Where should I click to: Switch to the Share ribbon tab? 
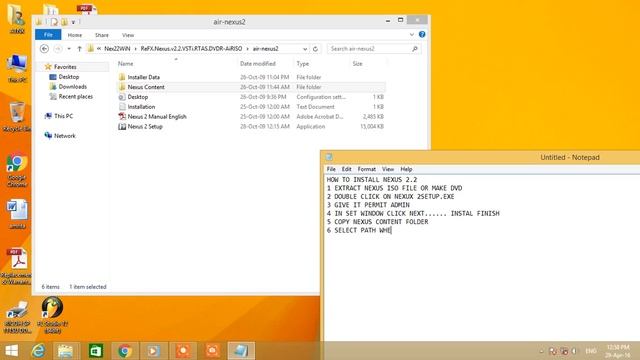click(102, 35)
